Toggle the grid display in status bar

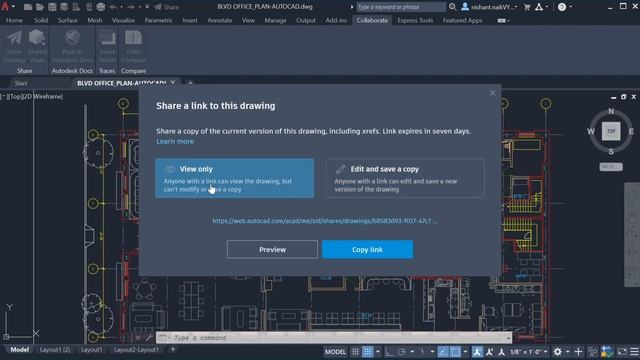point(356,351)
